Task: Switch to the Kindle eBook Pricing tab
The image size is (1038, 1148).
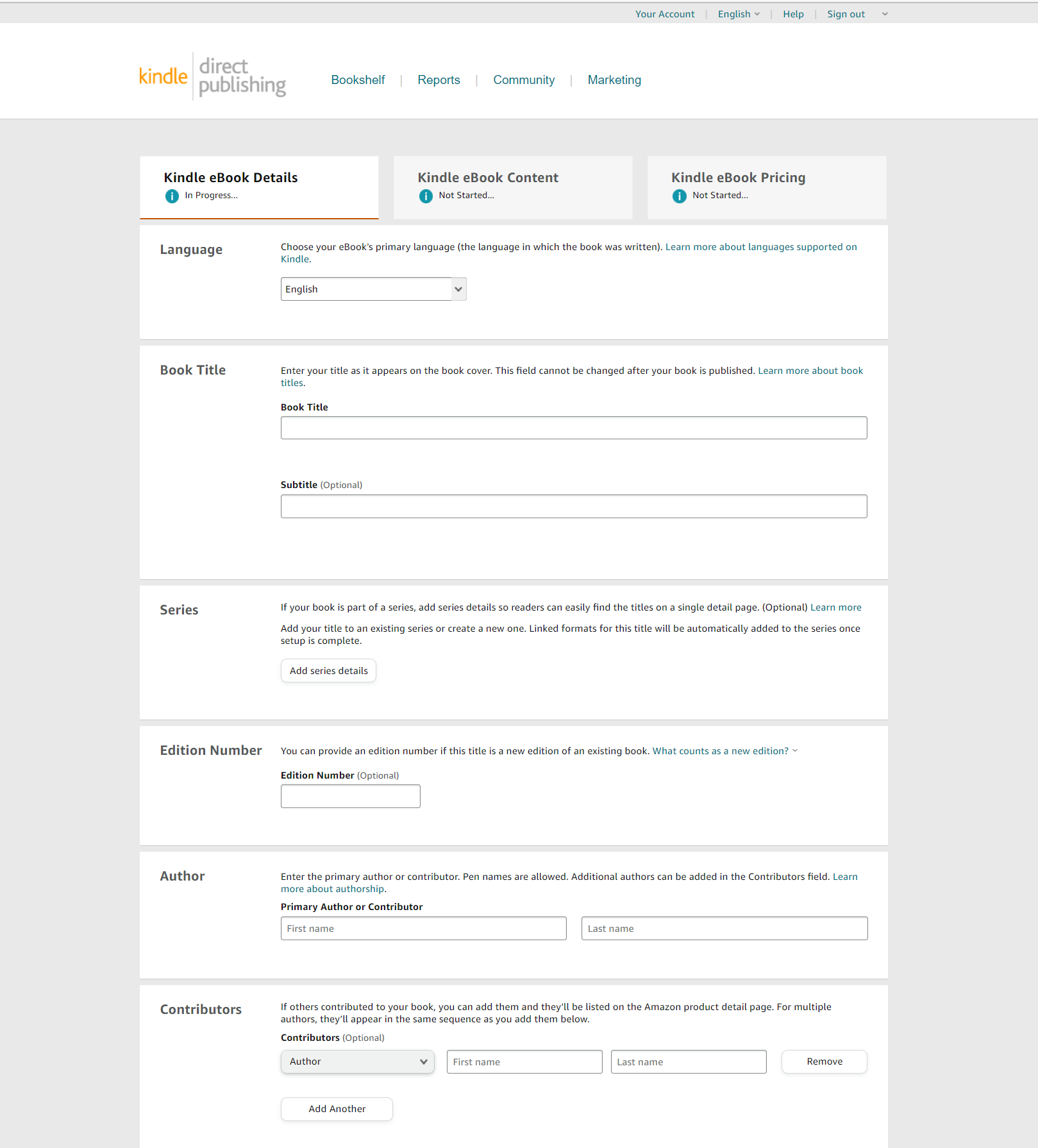Action: pyautogui.click(x=767, y=187)
